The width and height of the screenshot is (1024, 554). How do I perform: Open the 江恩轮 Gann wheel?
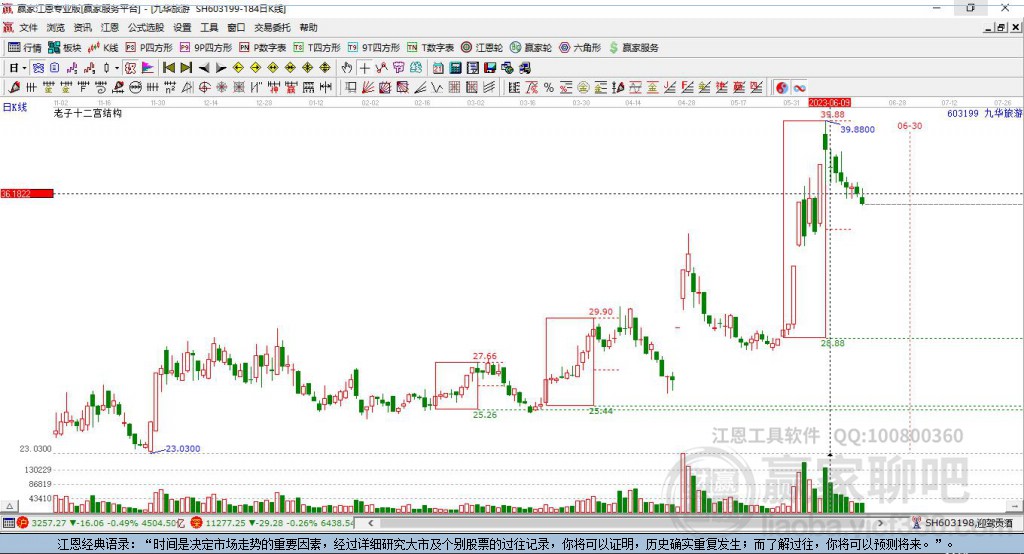[482, 48]
